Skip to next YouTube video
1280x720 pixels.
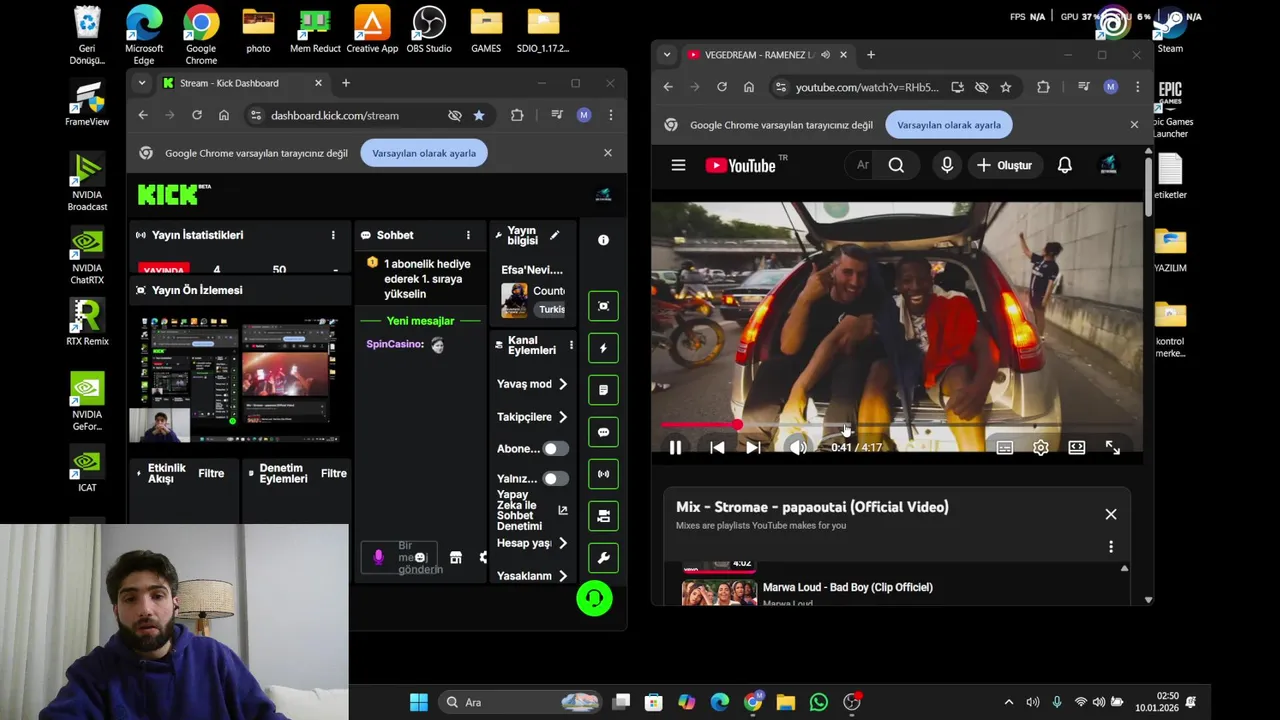click(753, 448)
